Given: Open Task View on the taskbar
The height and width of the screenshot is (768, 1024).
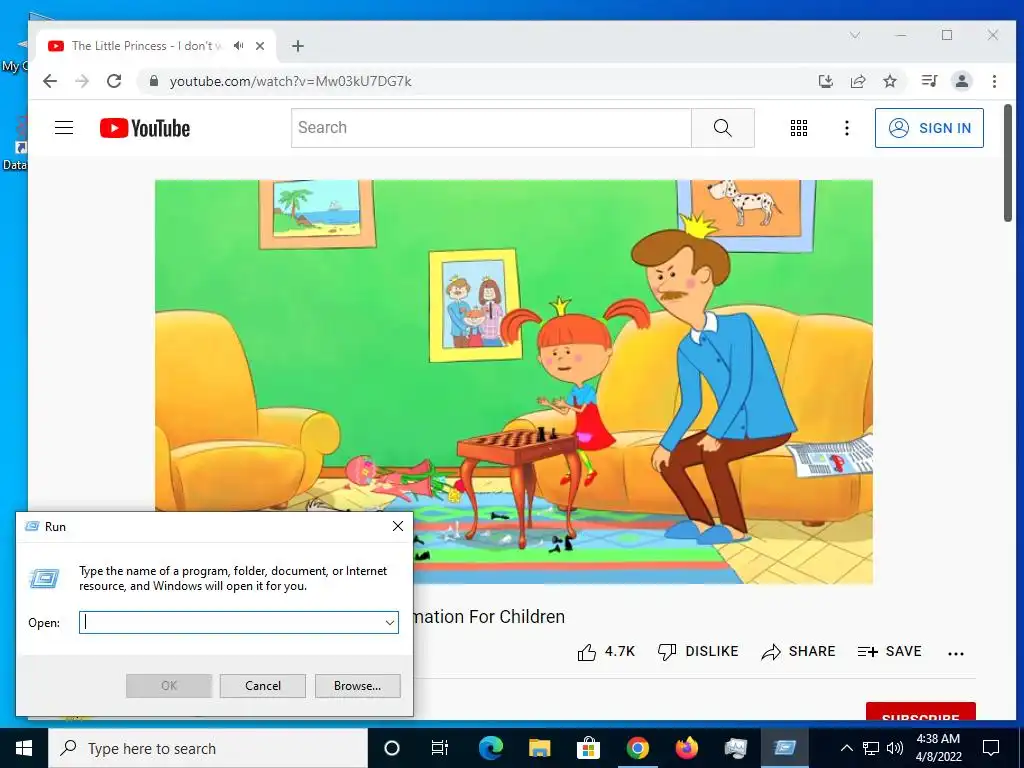Looking at the screenshot, I should 440,748.
